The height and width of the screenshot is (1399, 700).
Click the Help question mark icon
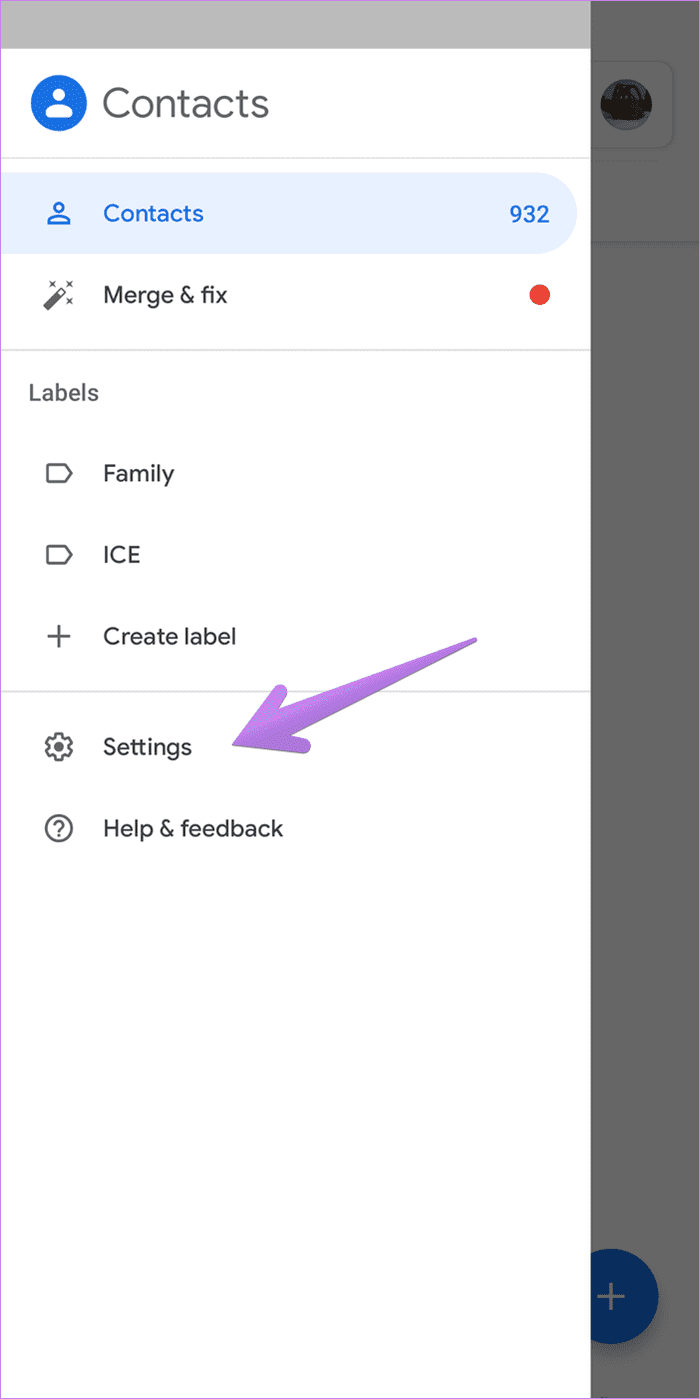[x=59, y=828]
